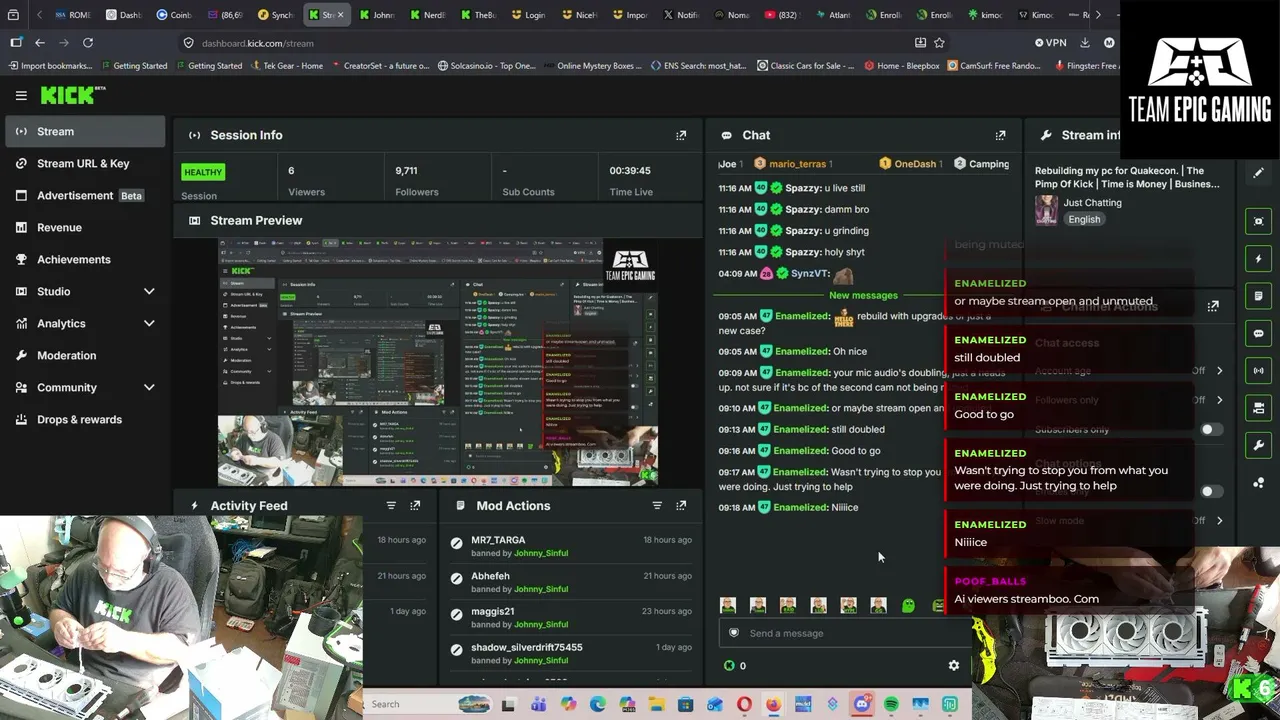The width and height of the screenshot is (1280, 720).
Task: Click the note icon in right toolbar
Action: pos(1258,296)
